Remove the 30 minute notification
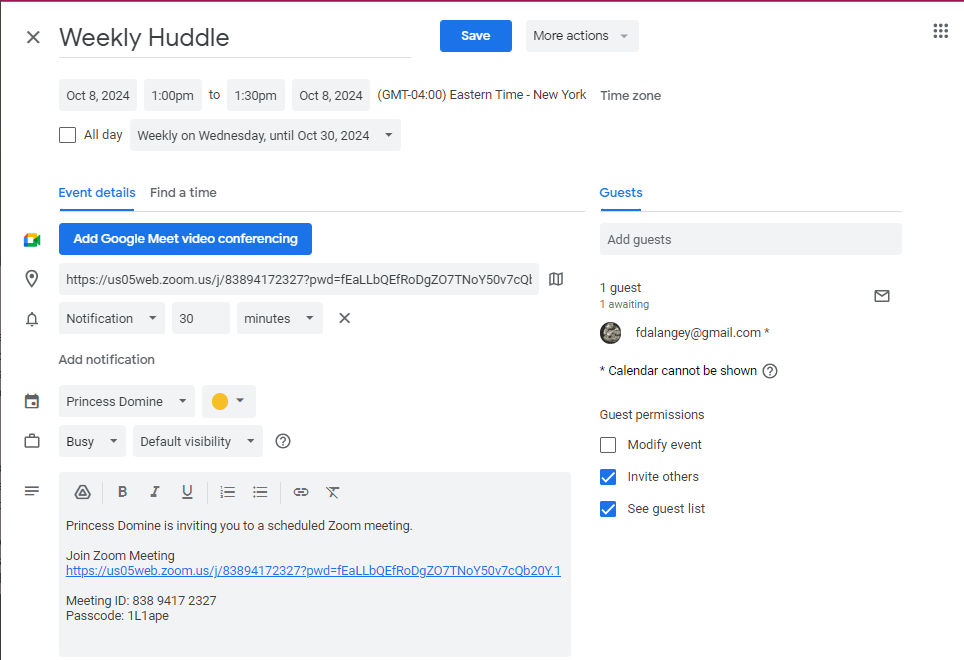 344,318
